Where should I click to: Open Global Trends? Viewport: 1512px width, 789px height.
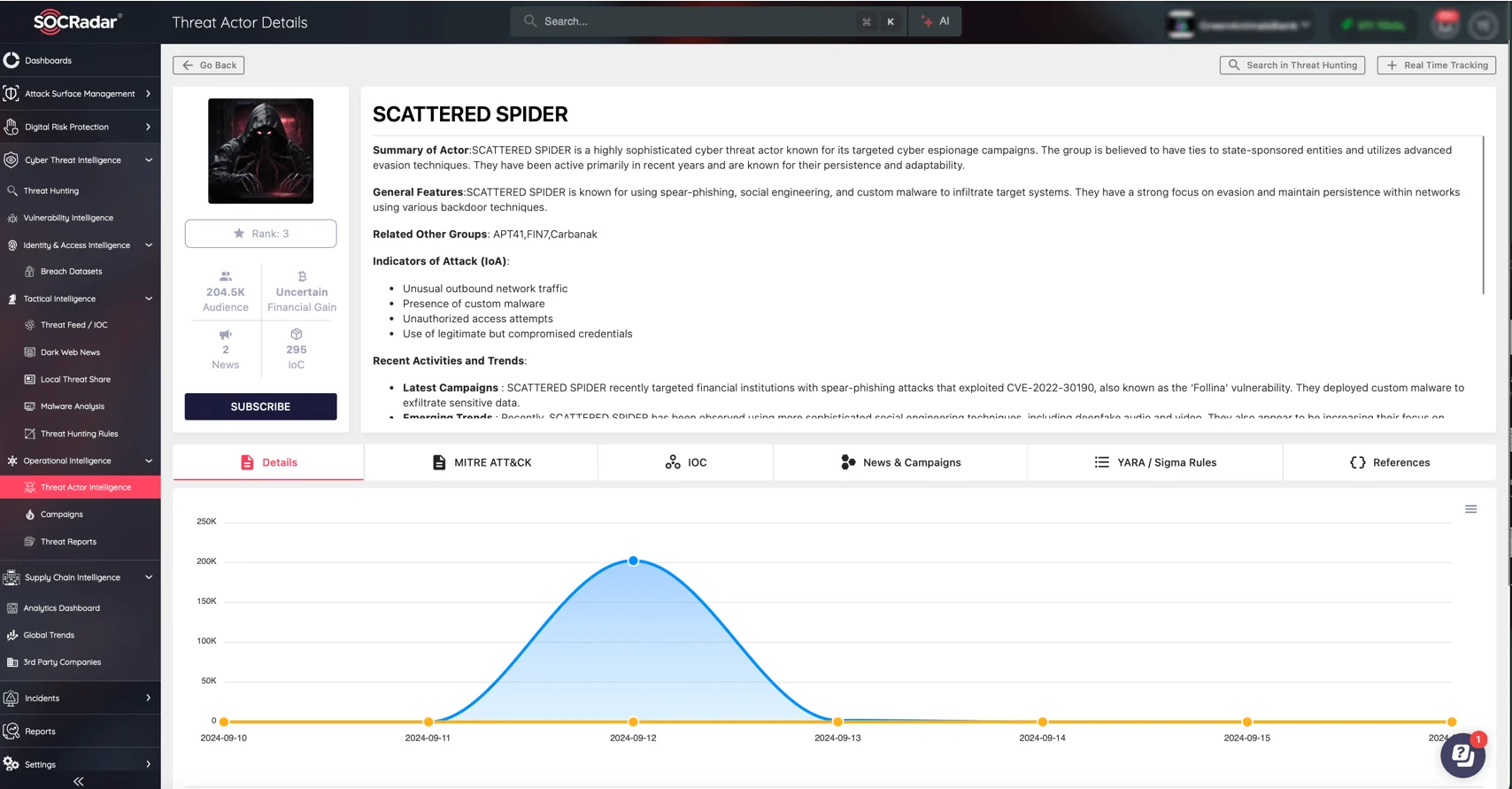49,635
